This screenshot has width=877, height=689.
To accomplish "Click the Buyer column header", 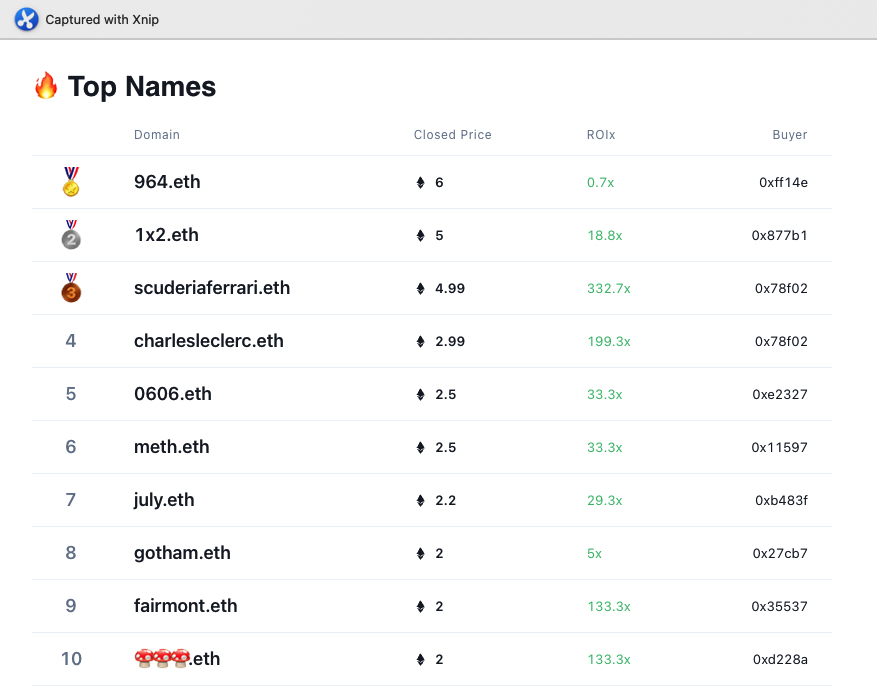I will tap(790, 135).
